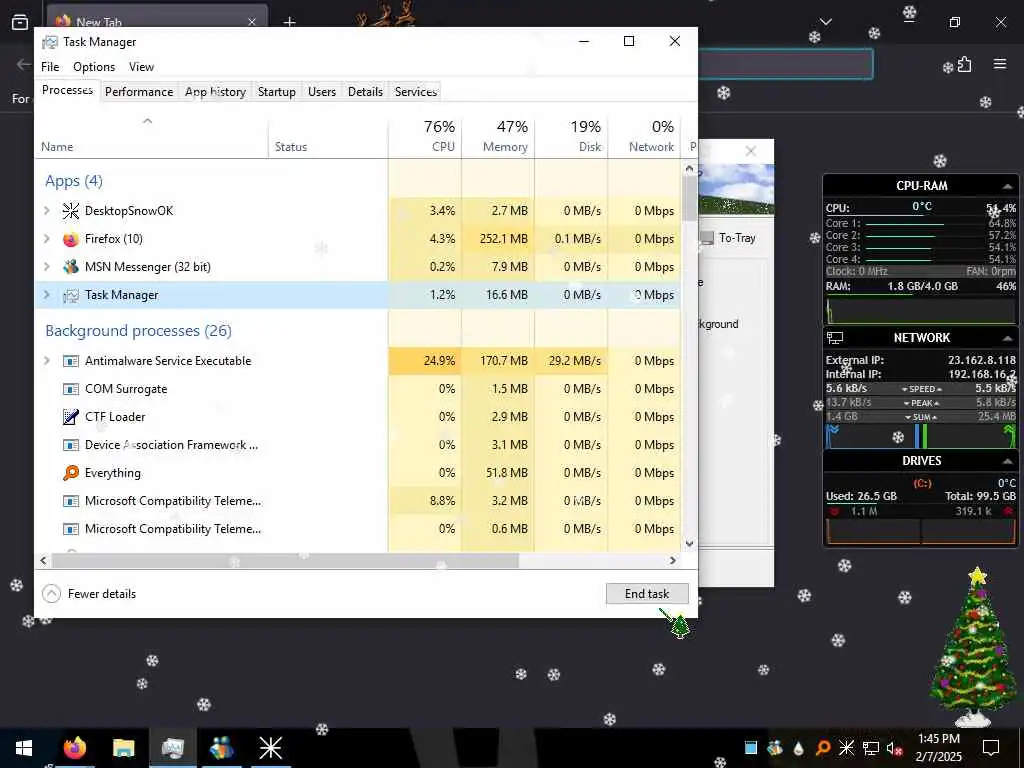
Task: Click the network tray icon
Action: point(871,748)
